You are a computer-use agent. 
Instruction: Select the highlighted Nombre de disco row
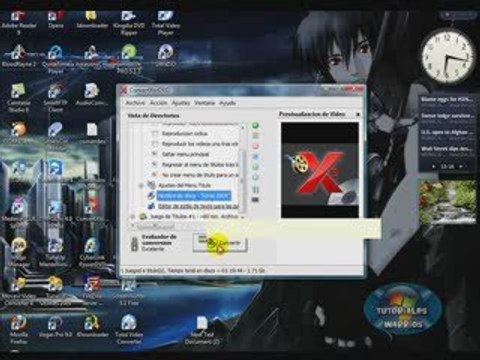pos(194,196)
